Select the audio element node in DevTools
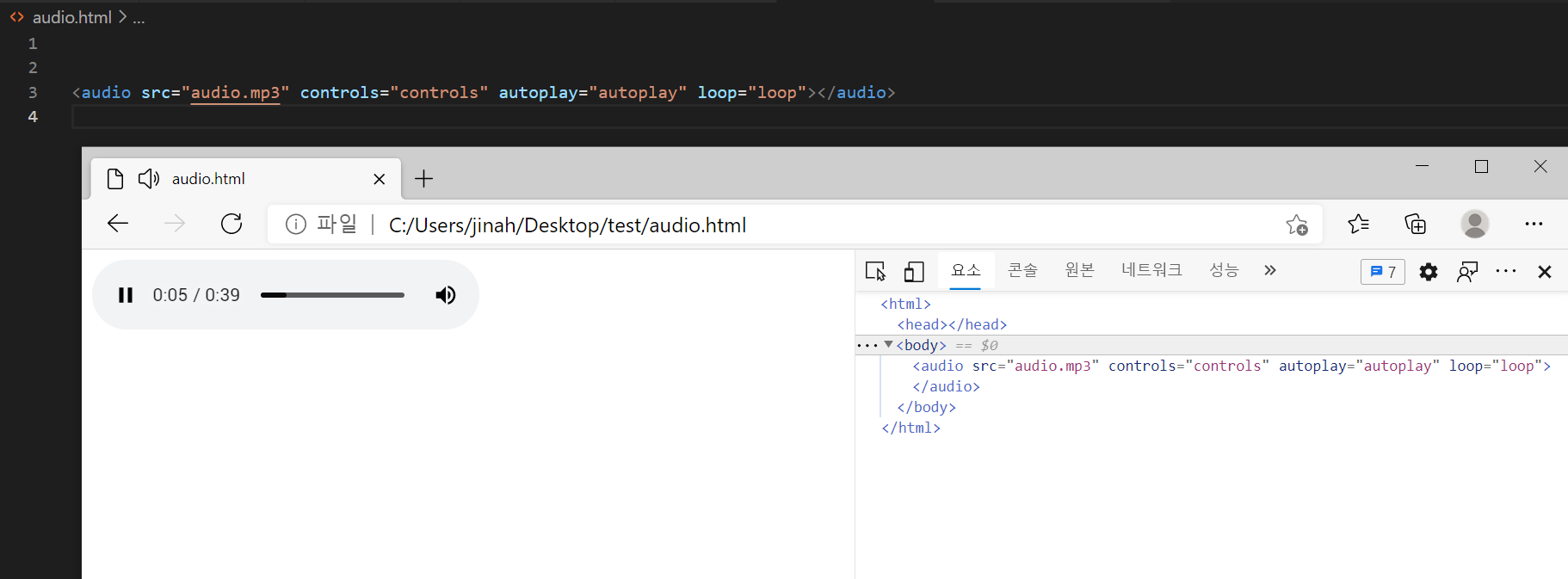 (1232, 366)
